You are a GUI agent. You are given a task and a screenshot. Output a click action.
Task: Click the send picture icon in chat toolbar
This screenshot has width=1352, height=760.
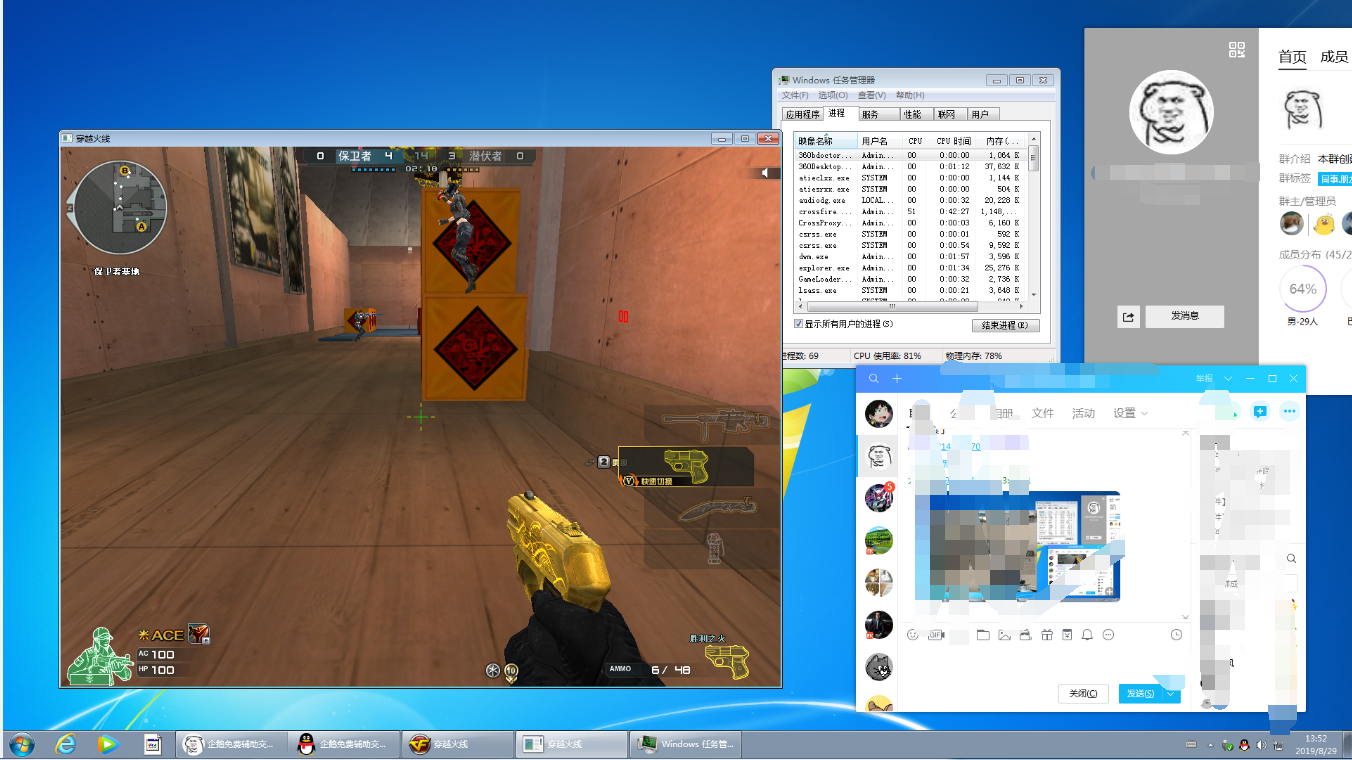point(1004,635)
